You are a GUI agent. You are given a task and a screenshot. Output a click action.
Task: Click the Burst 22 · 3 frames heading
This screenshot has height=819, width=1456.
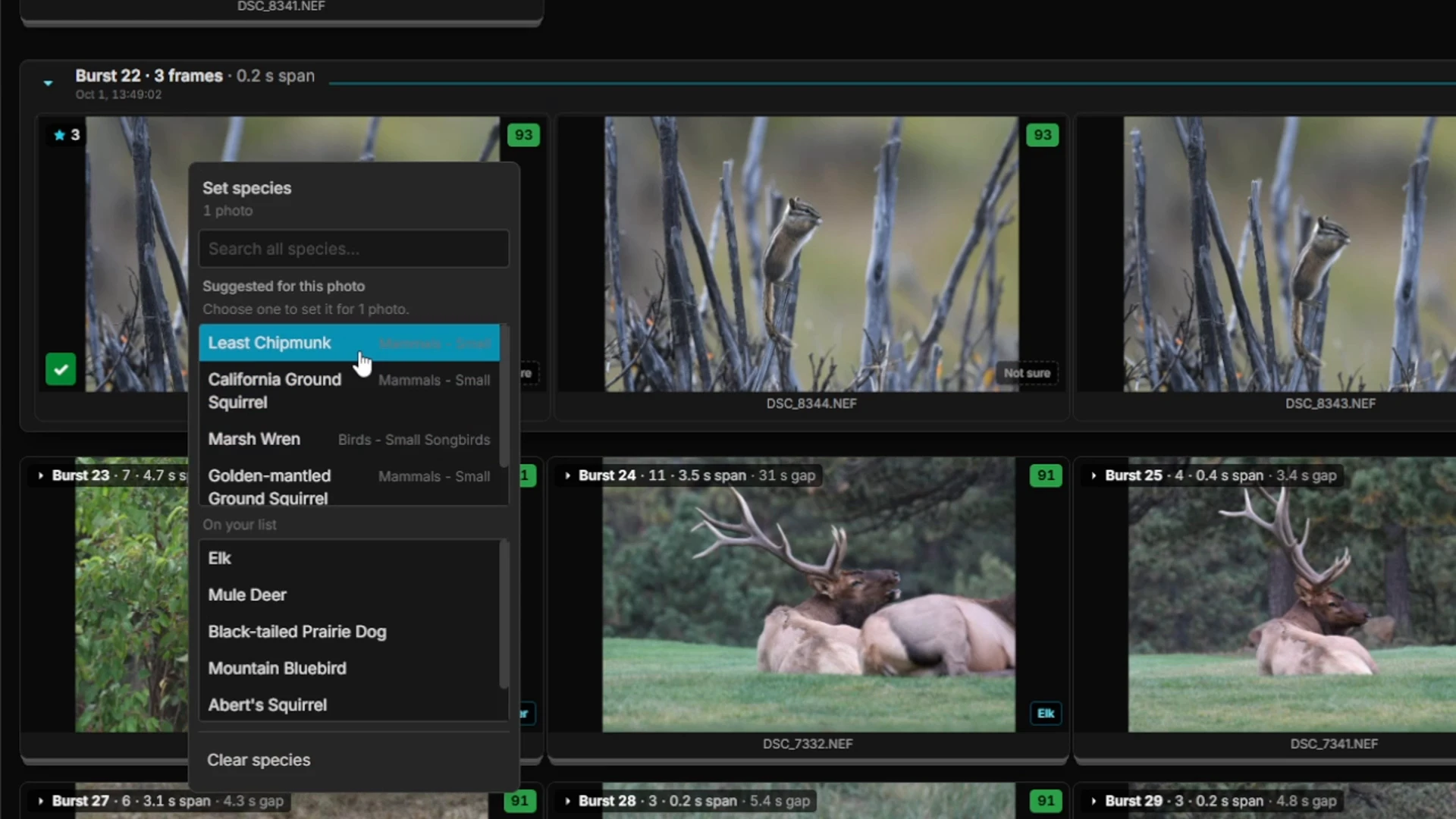click(x=149, y=76)
